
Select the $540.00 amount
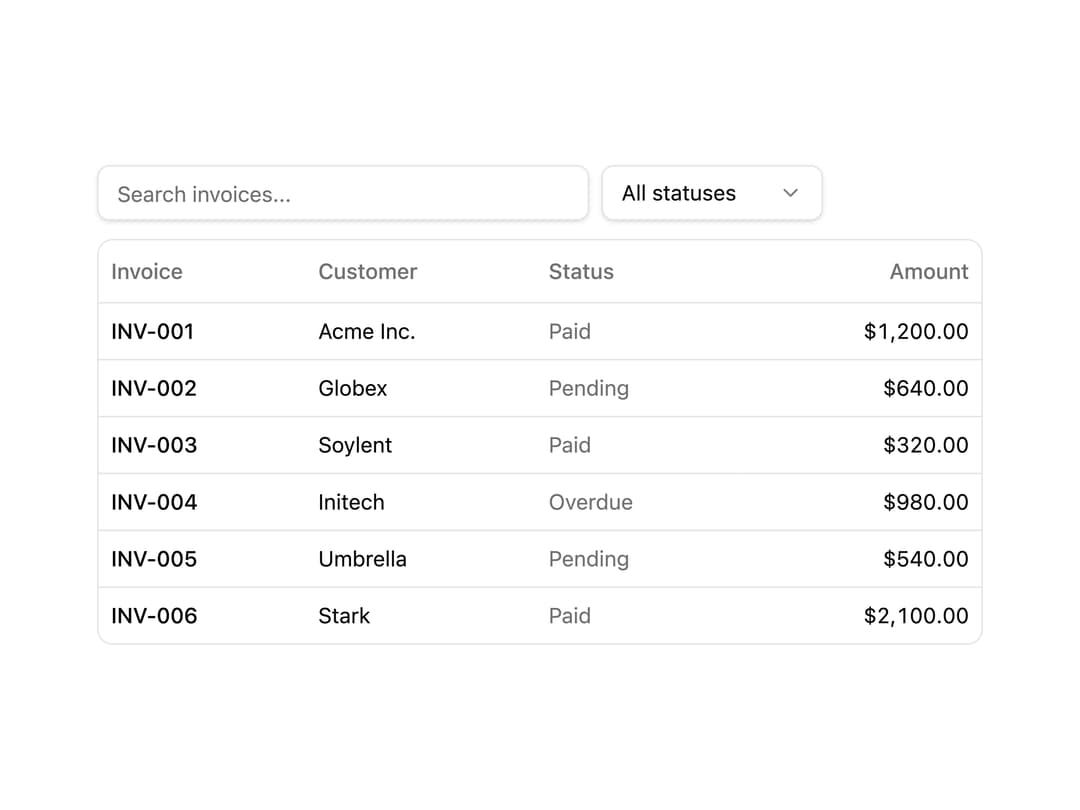[926, 559]
